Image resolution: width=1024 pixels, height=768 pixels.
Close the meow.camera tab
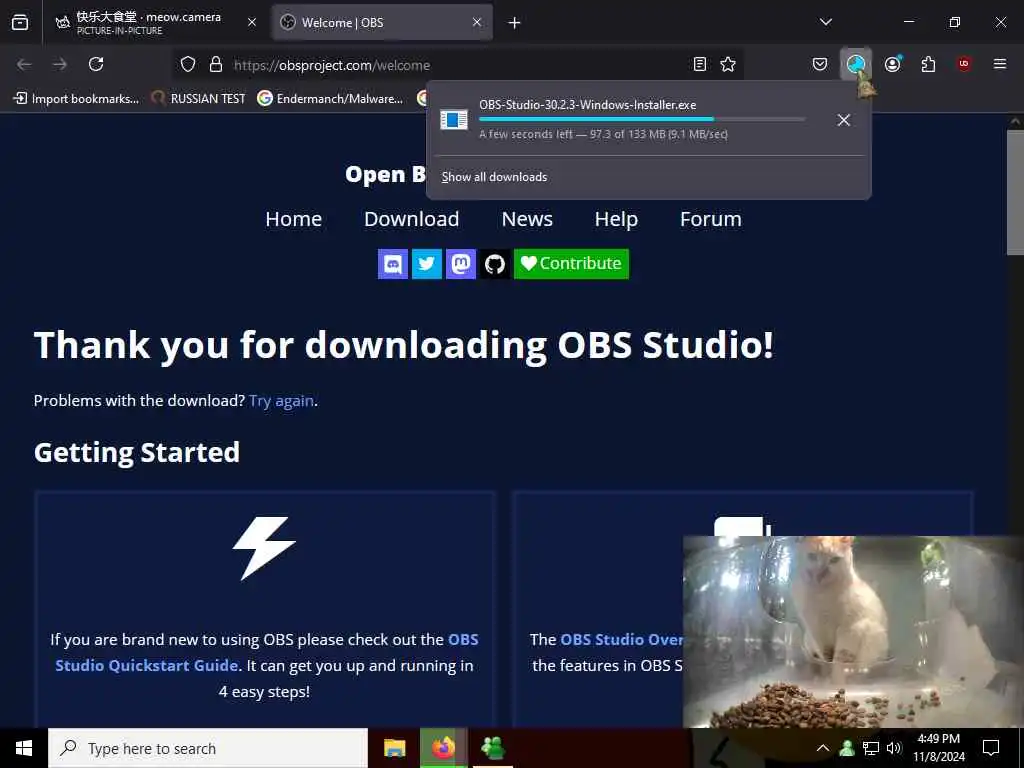[252, 22]
